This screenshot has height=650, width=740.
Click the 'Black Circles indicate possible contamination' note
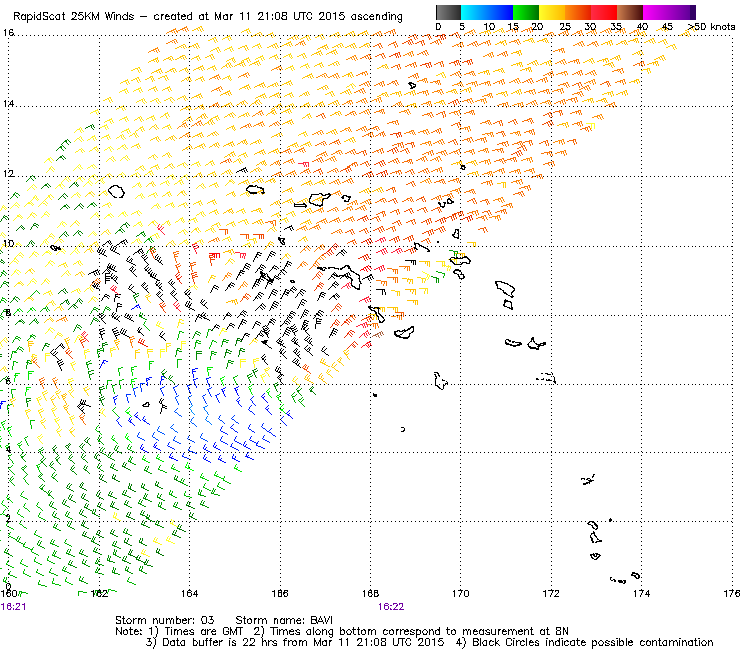click(593, 642)
